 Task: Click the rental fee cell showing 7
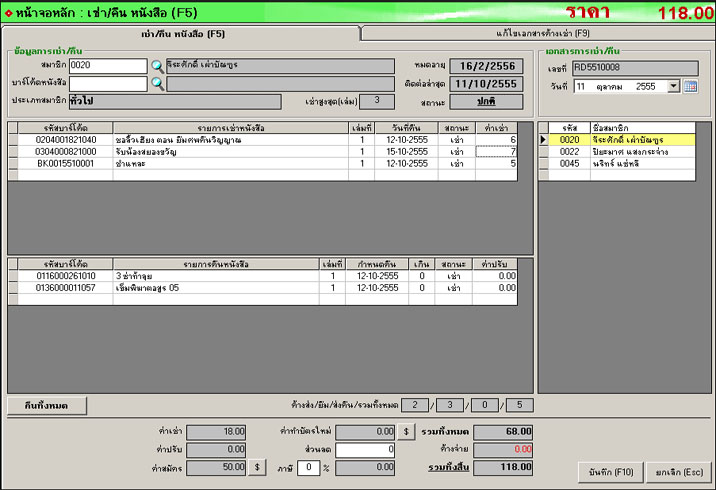pyautogui.click(x=496, y=152)
